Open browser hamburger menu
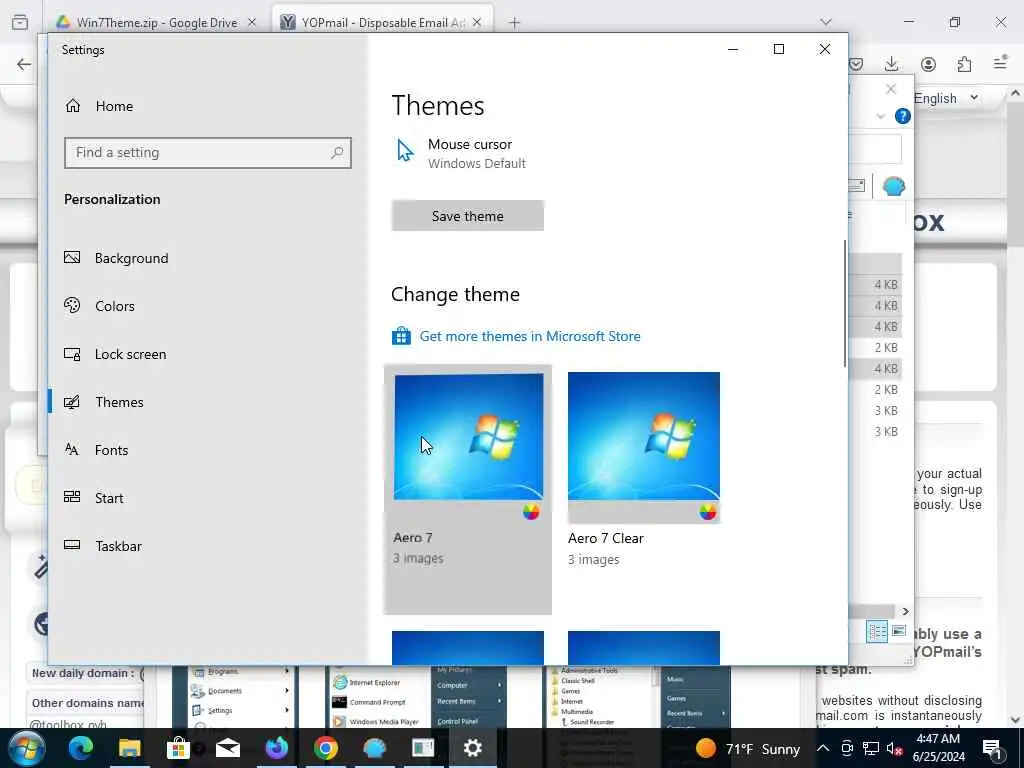This screenshot has height=768, width=1024. pos(1000,63)
